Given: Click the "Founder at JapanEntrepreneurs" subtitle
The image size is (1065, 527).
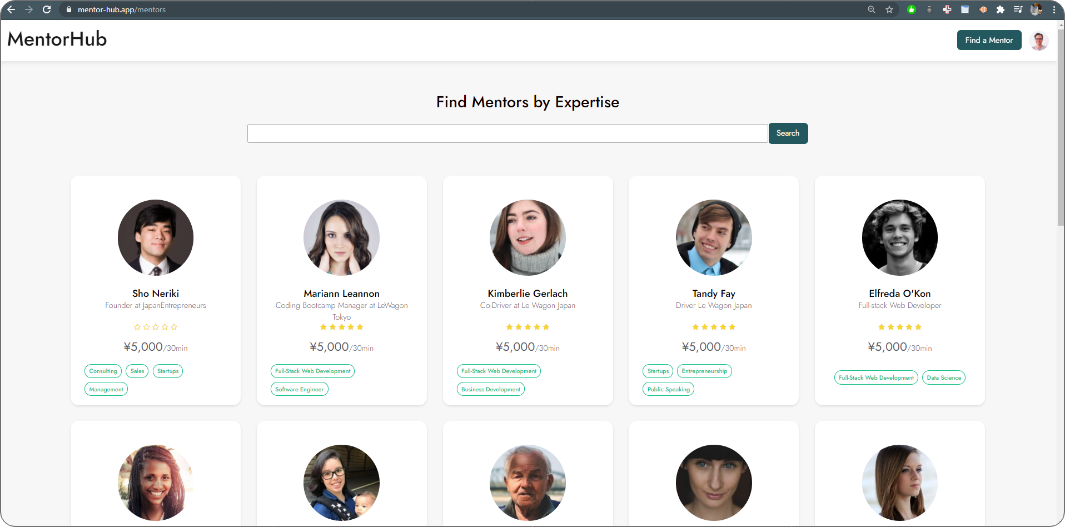Looking at the screenshot, I should pos(156,306).
